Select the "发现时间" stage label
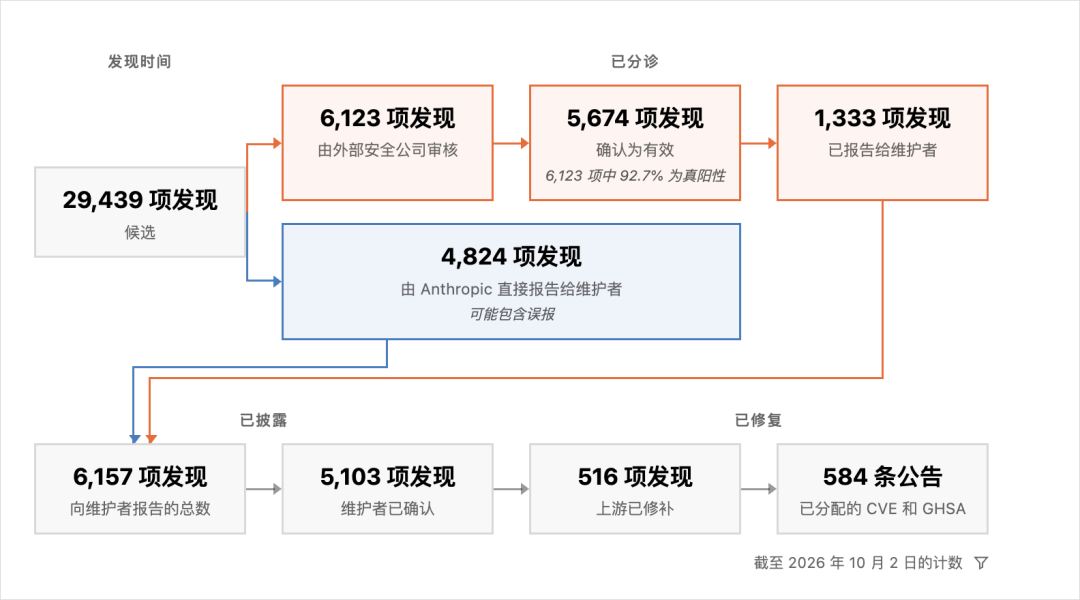Image resolution: width=1080 pixels, height=600 pixels. click(139, 62)
